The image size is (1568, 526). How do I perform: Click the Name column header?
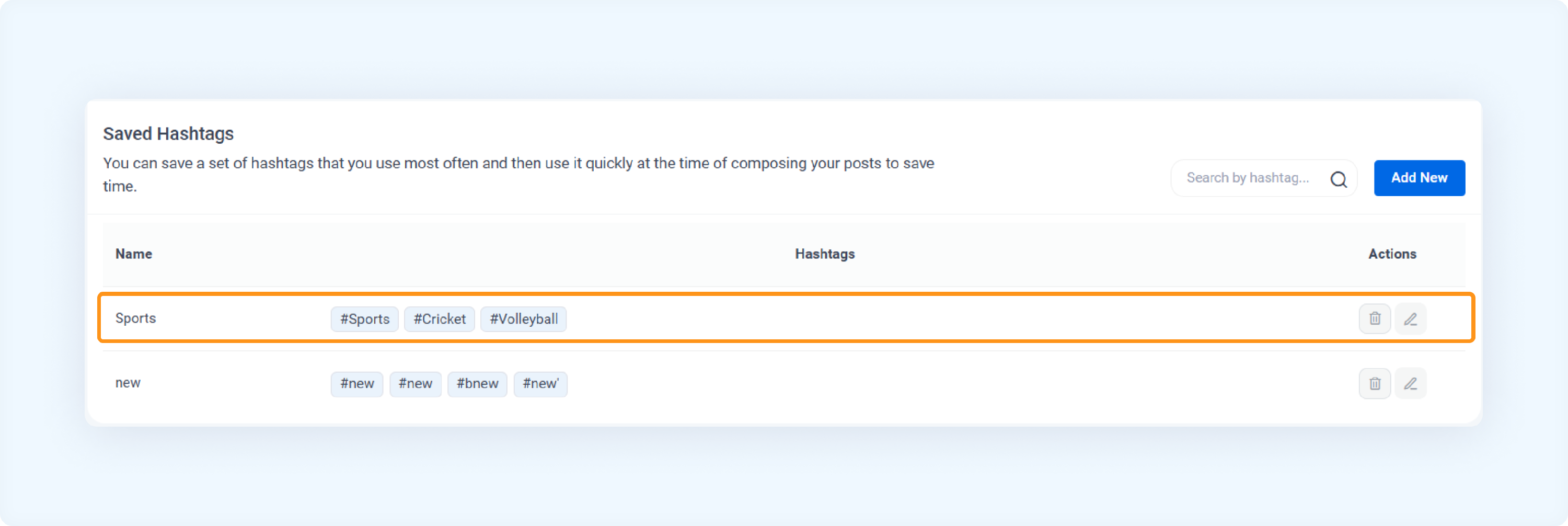click(x=134, y=254)
